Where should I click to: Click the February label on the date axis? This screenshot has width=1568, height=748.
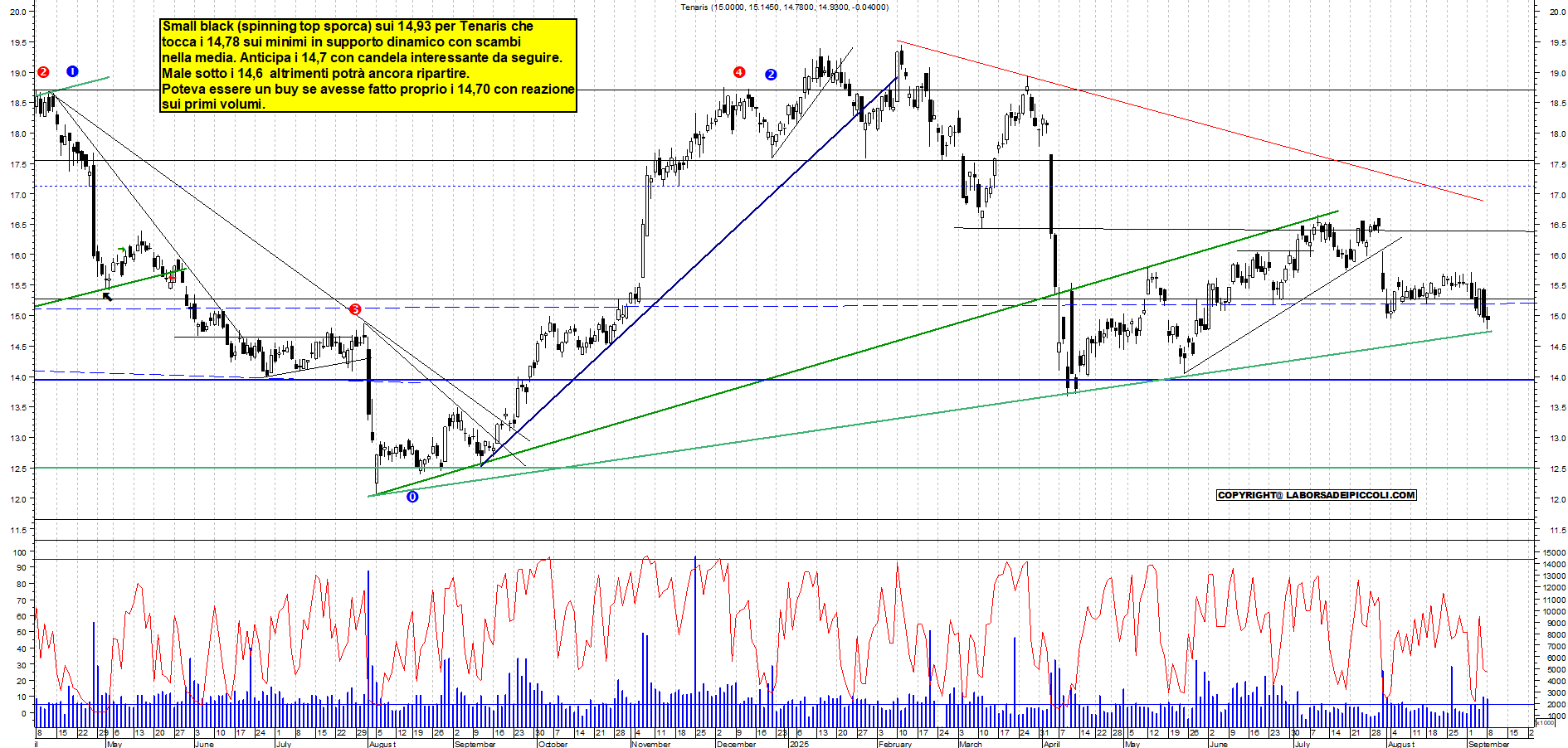pos(895,744)
